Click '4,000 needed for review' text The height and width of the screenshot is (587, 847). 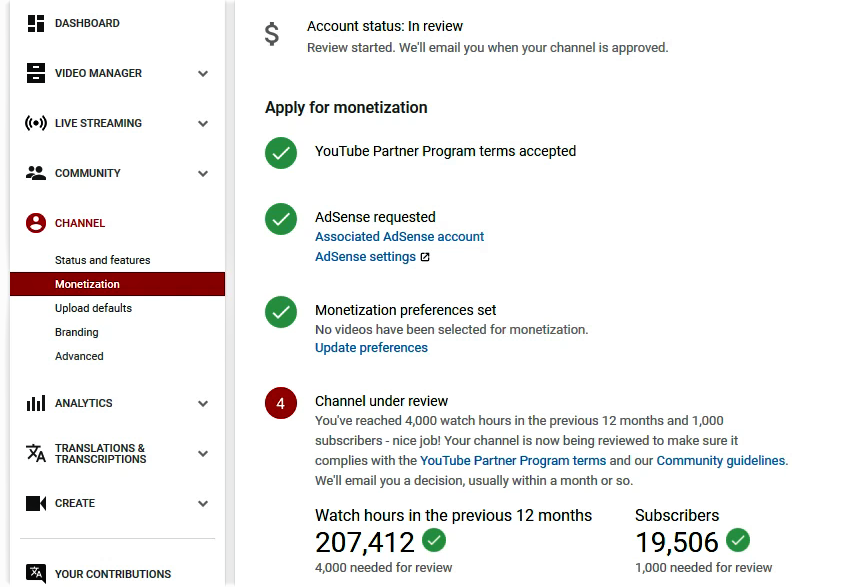coord(384,568)
